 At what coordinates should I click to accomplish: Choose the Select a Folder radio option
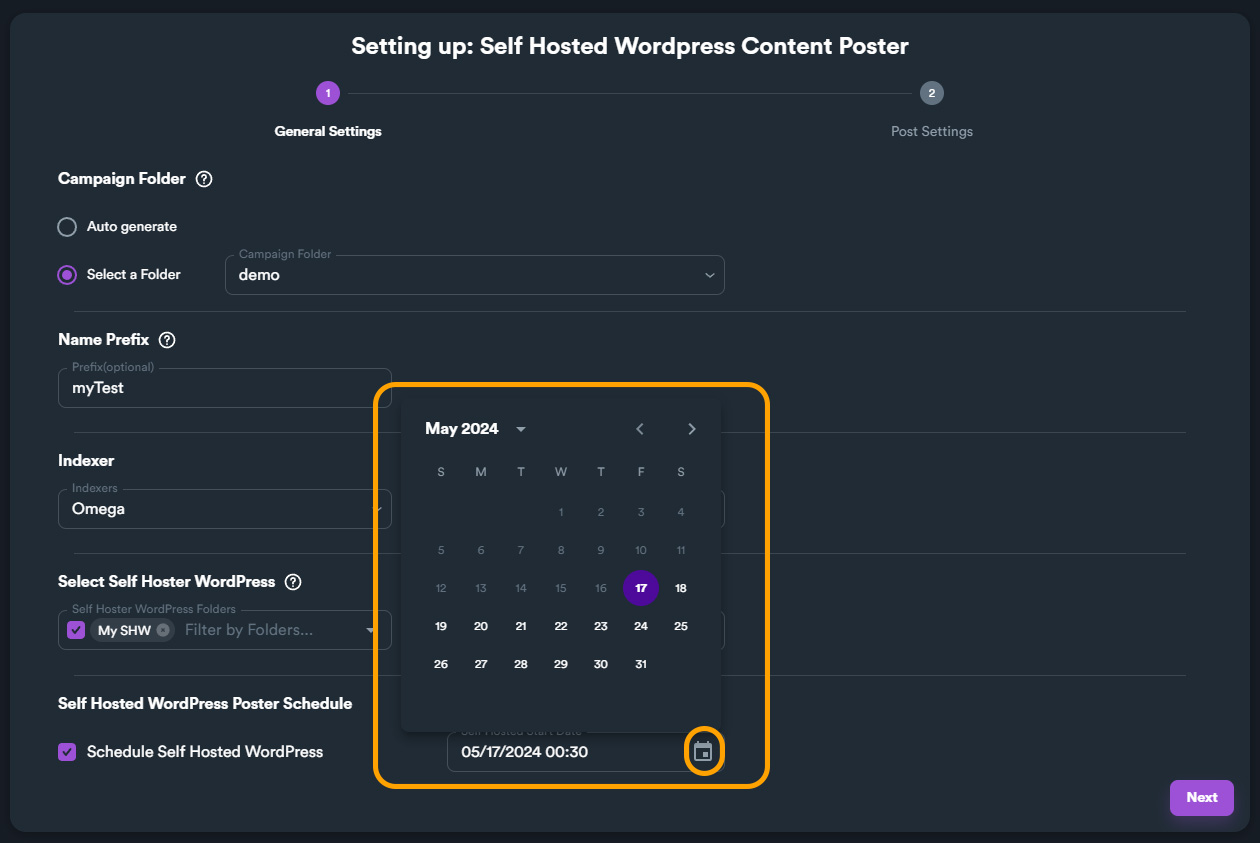[67, 275]
